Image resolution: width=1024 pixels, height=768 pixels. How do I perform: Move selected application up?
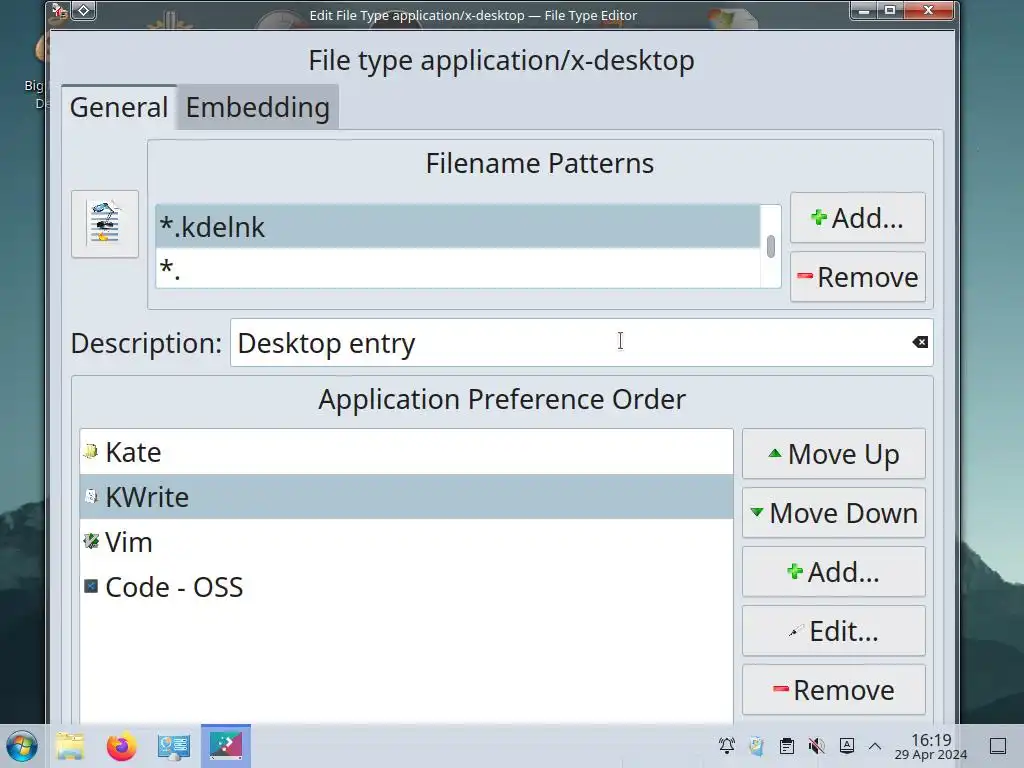[833, 454]
